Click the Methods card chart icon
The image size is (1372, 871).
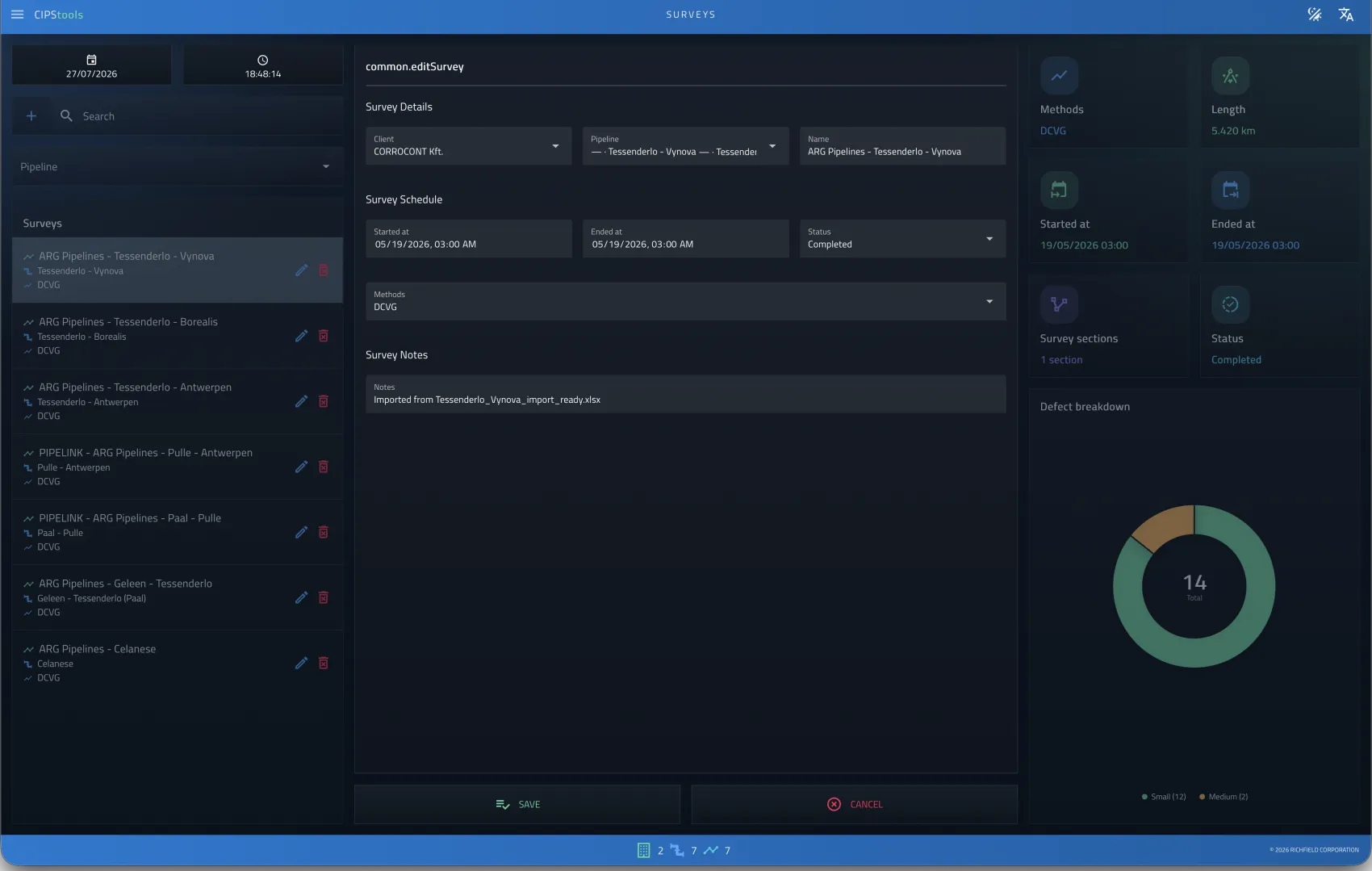coord(1059,76)
